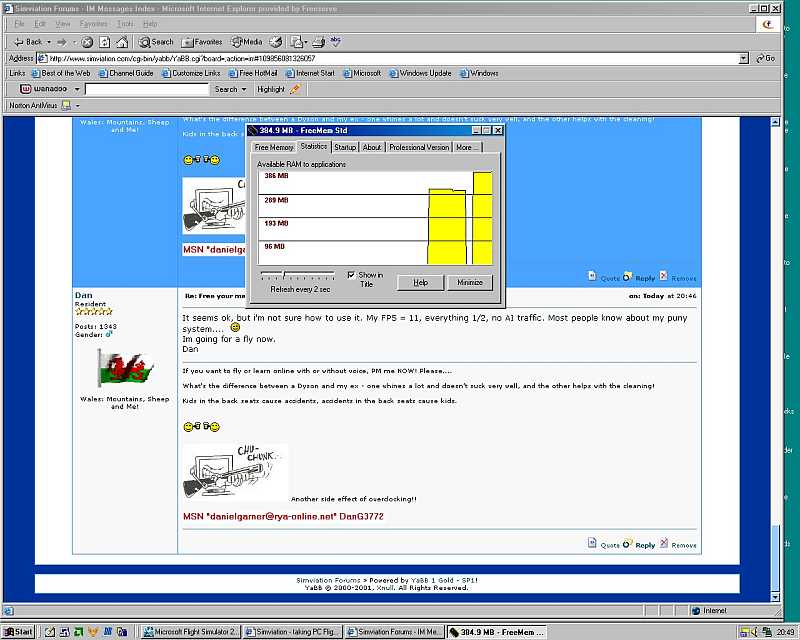Toggle the Show in Title checkbox
The height and width of the screenshot is (640, 800).
tap(351, 275)
